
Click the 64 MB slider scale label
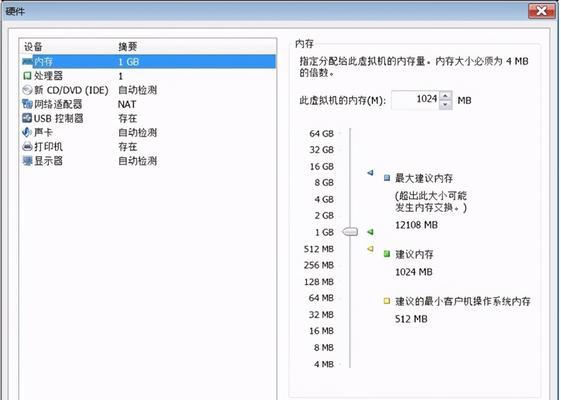click(321, 298)
